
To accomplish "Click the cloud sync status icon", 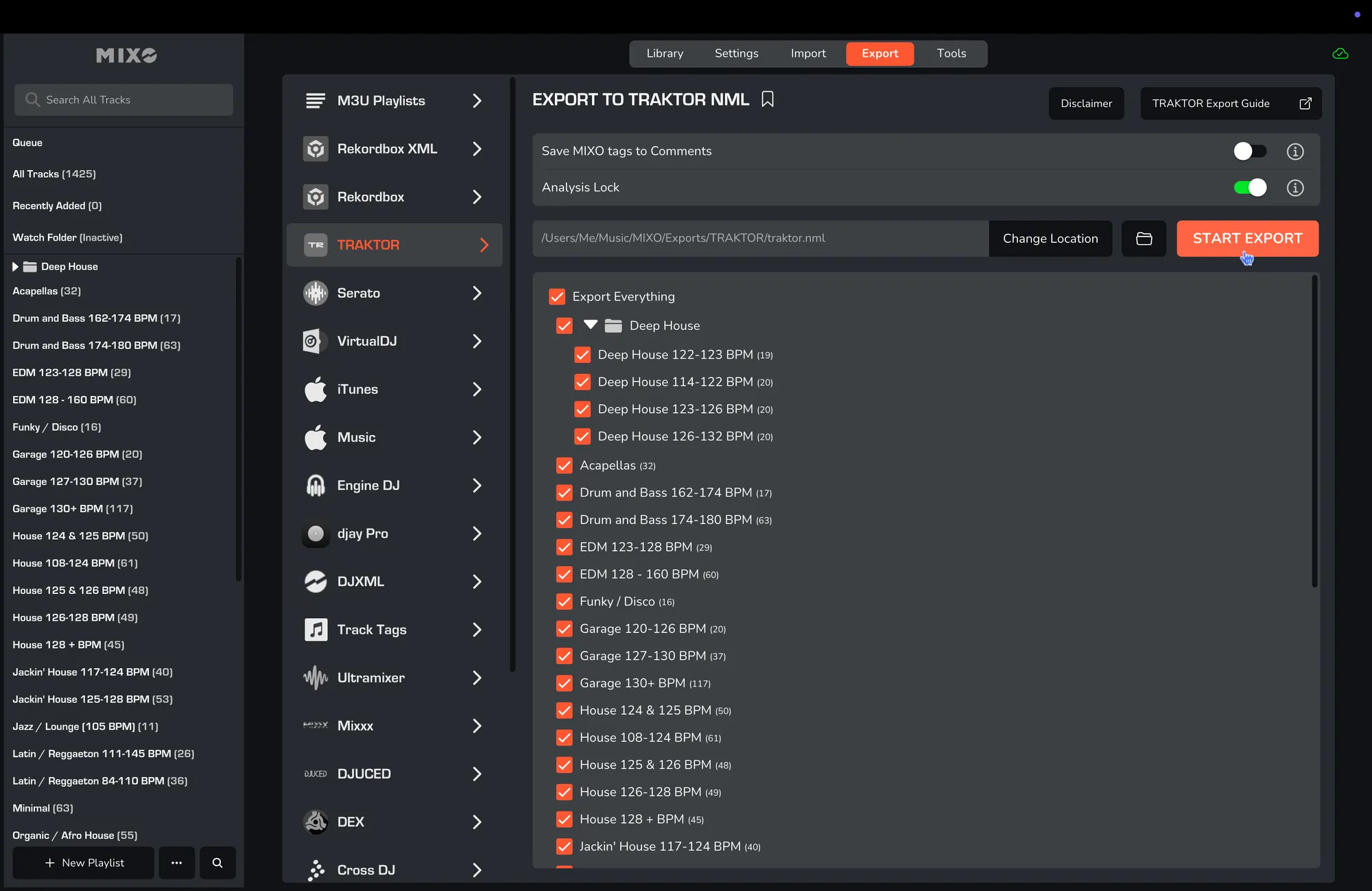I will pos(1340,54).
